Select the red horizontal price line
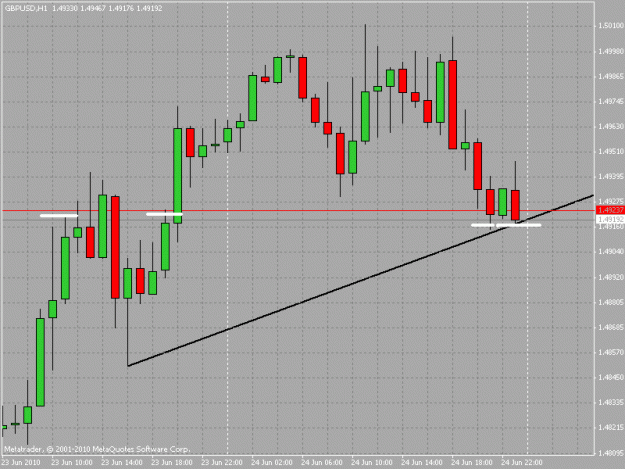Image resolution: width=625 pixels, height=469 pixels. pos(299,210)
